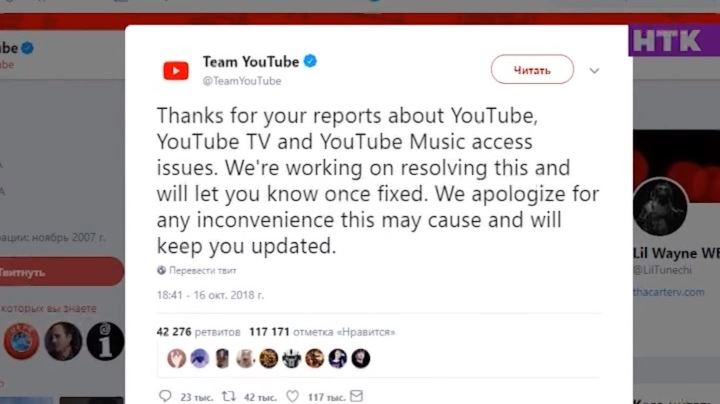Click the first liker avatar in the row
The height and width of the screenshot is (404, 720).
(x=176, y=359)
